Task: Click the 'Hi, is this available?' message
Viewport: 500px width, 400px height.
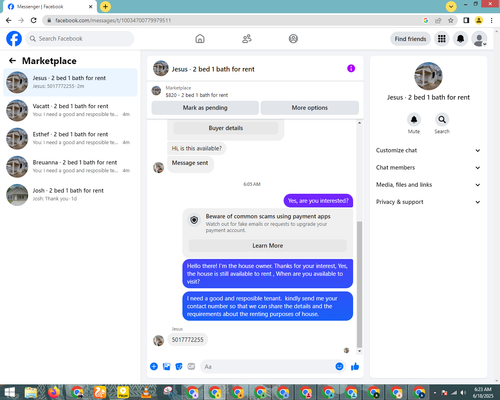Action: click(x=197, y=148)
